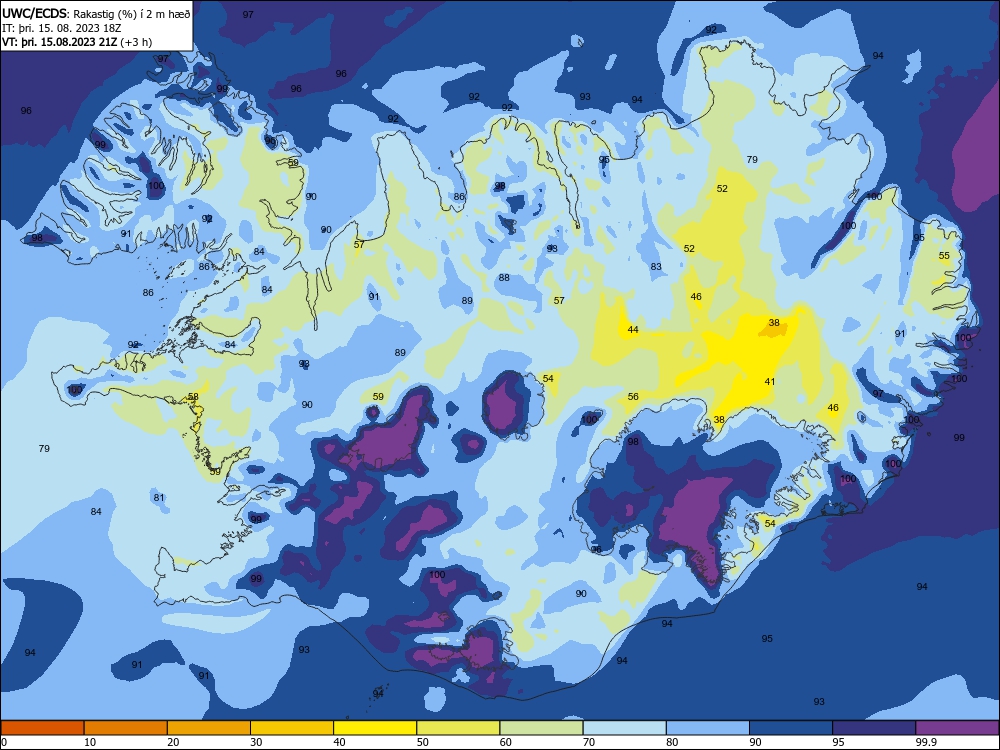Click the legend scale label '50'

coord(423,742)
